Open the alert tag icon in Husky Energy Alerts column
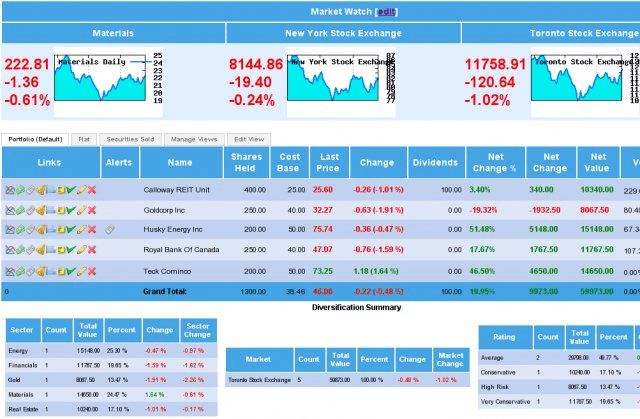This screenshot has height=419, width=640. (x=109, y=229)
